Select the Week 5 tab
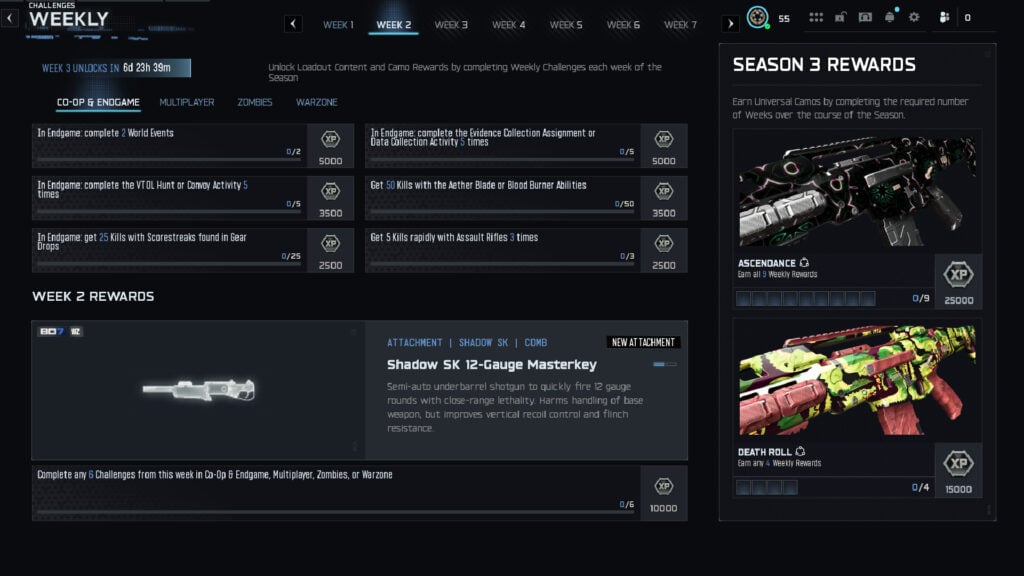The image size is (1024, 576). point(566,24)
